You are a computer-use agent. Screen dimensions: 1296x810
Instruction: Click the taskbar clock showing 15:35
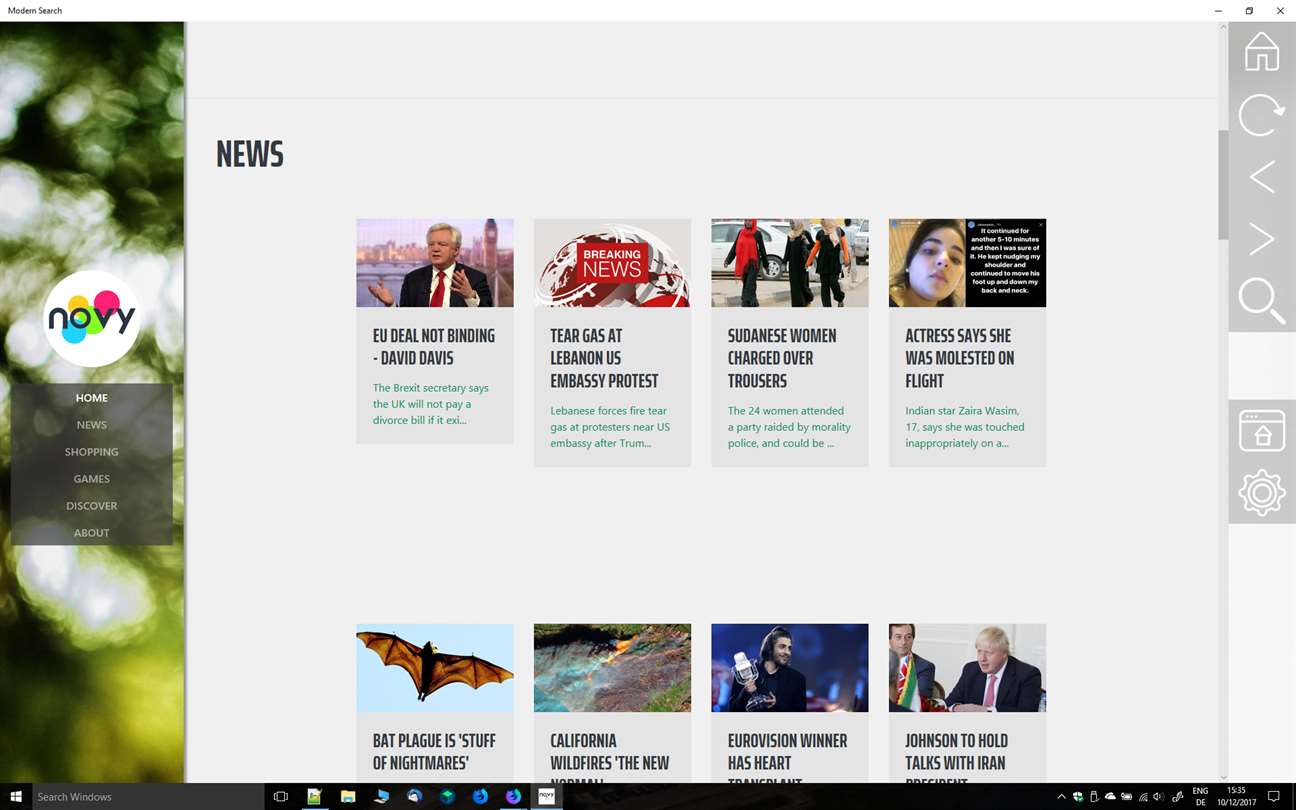tap(1236, 797)
